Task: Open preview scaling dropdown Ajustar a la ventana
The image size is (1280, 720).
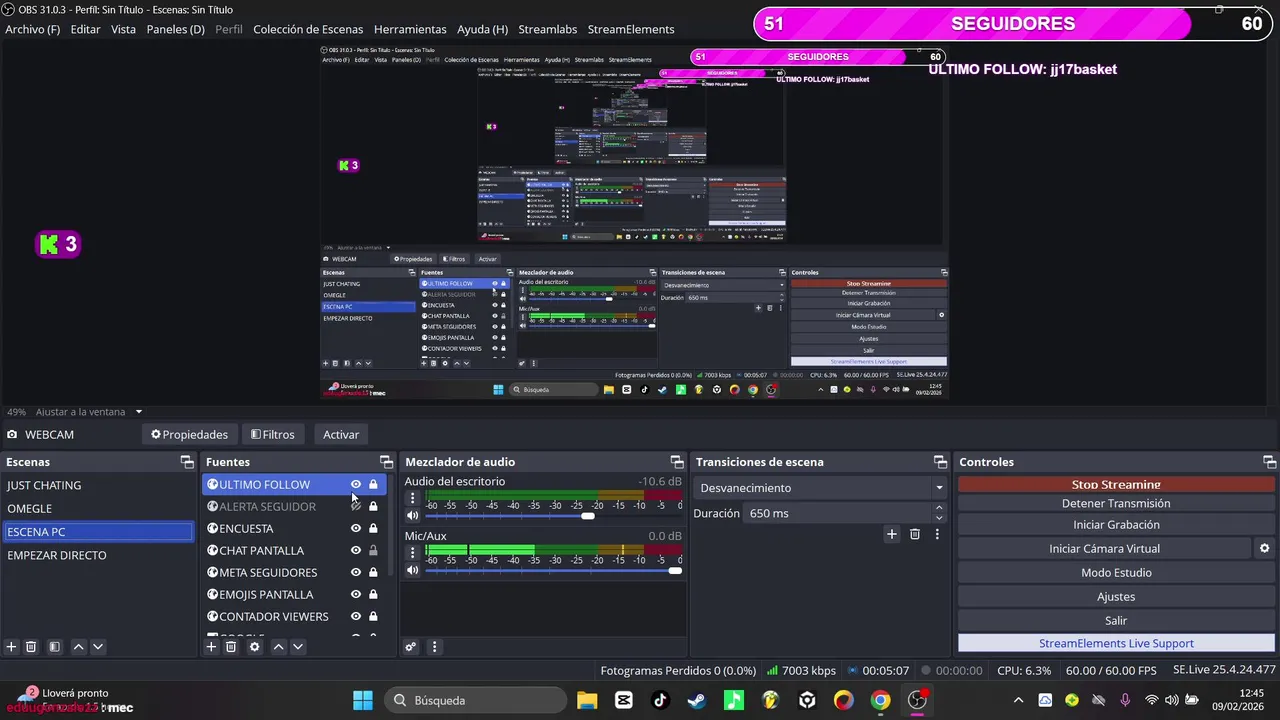Action: [89, 411]
